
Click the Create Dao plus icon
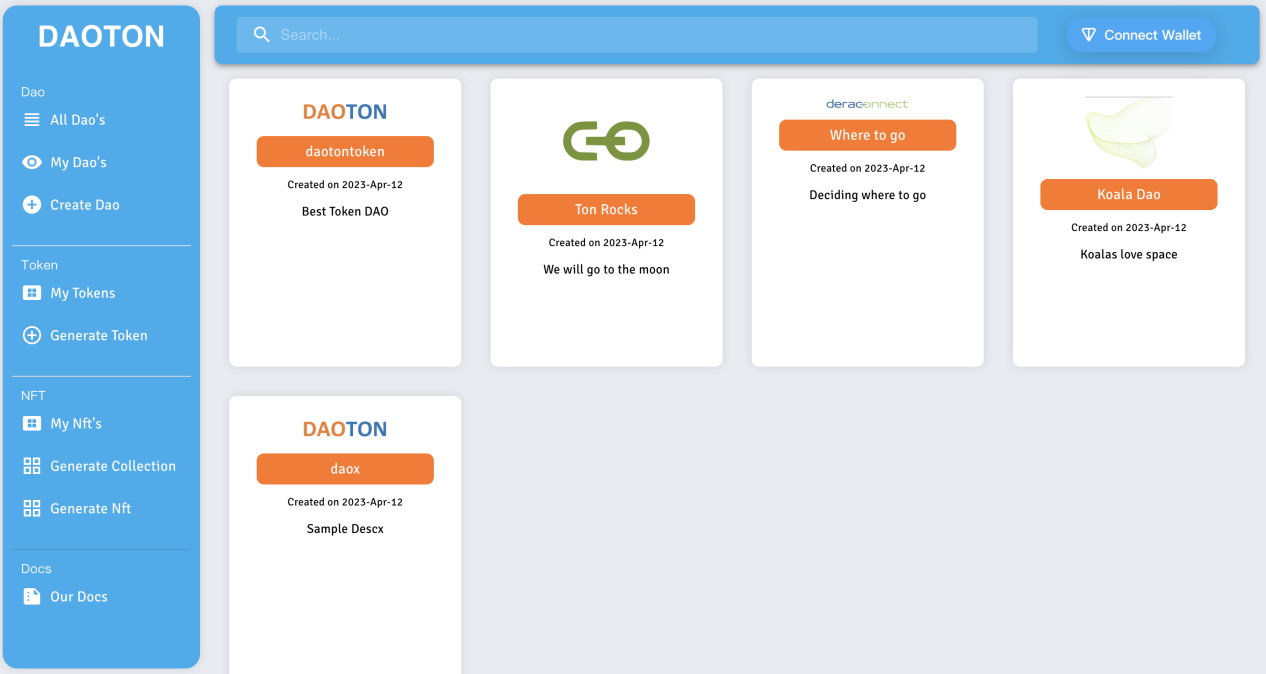[32, 205]
